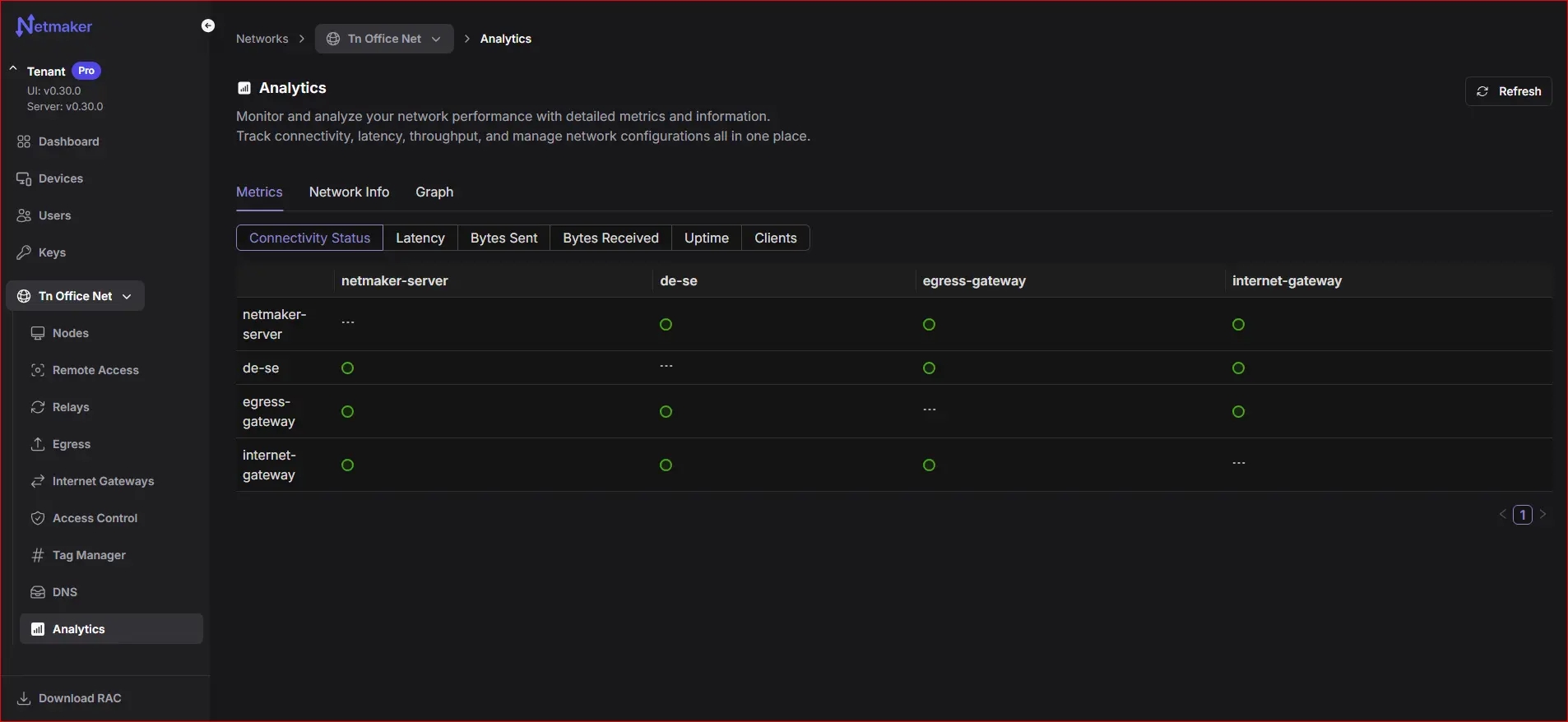
Task: Go to Keys in sidebar
Action: [52, 252]
